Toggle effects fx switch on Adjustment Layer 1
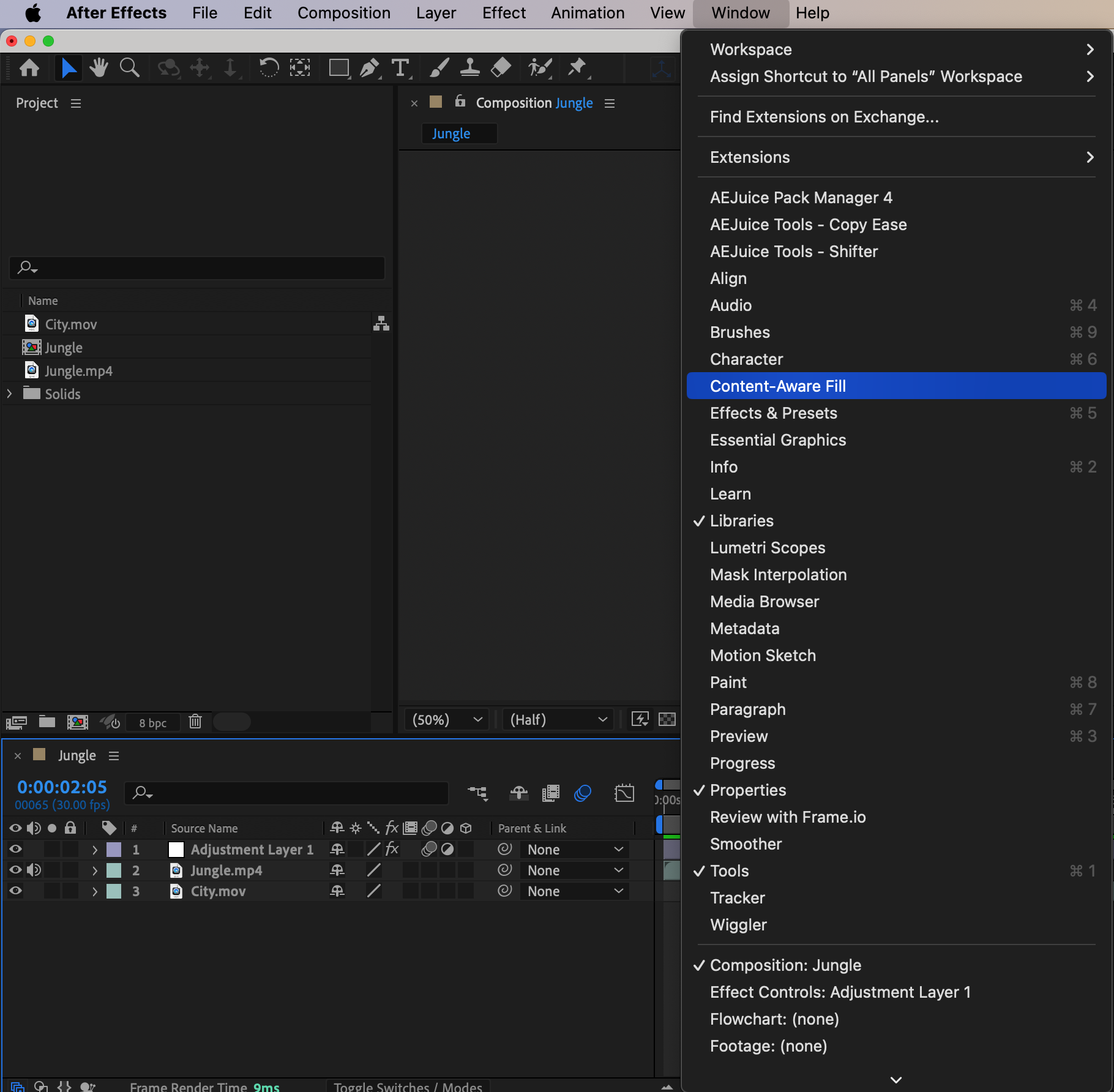 [x=392, y=849]
